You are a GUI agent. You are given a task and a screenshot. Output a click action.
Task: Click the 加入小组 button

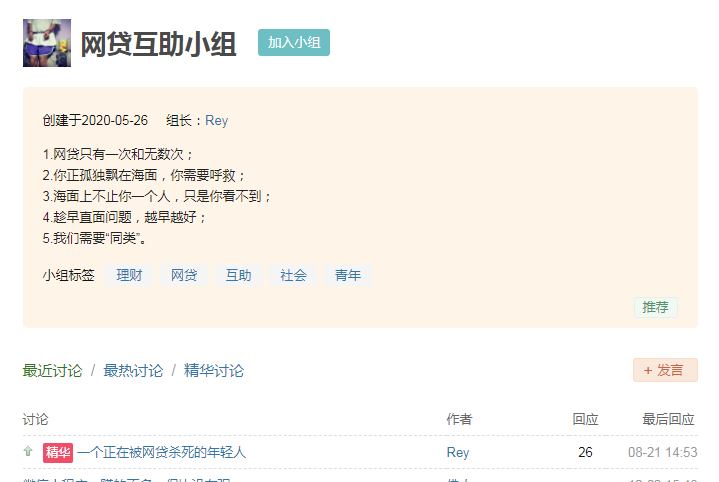293,43
